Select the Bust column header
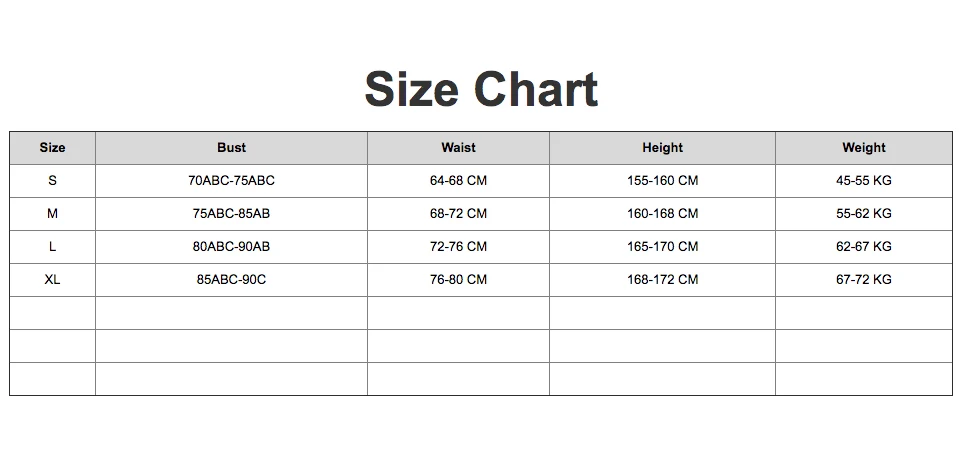 coord(231,147)
